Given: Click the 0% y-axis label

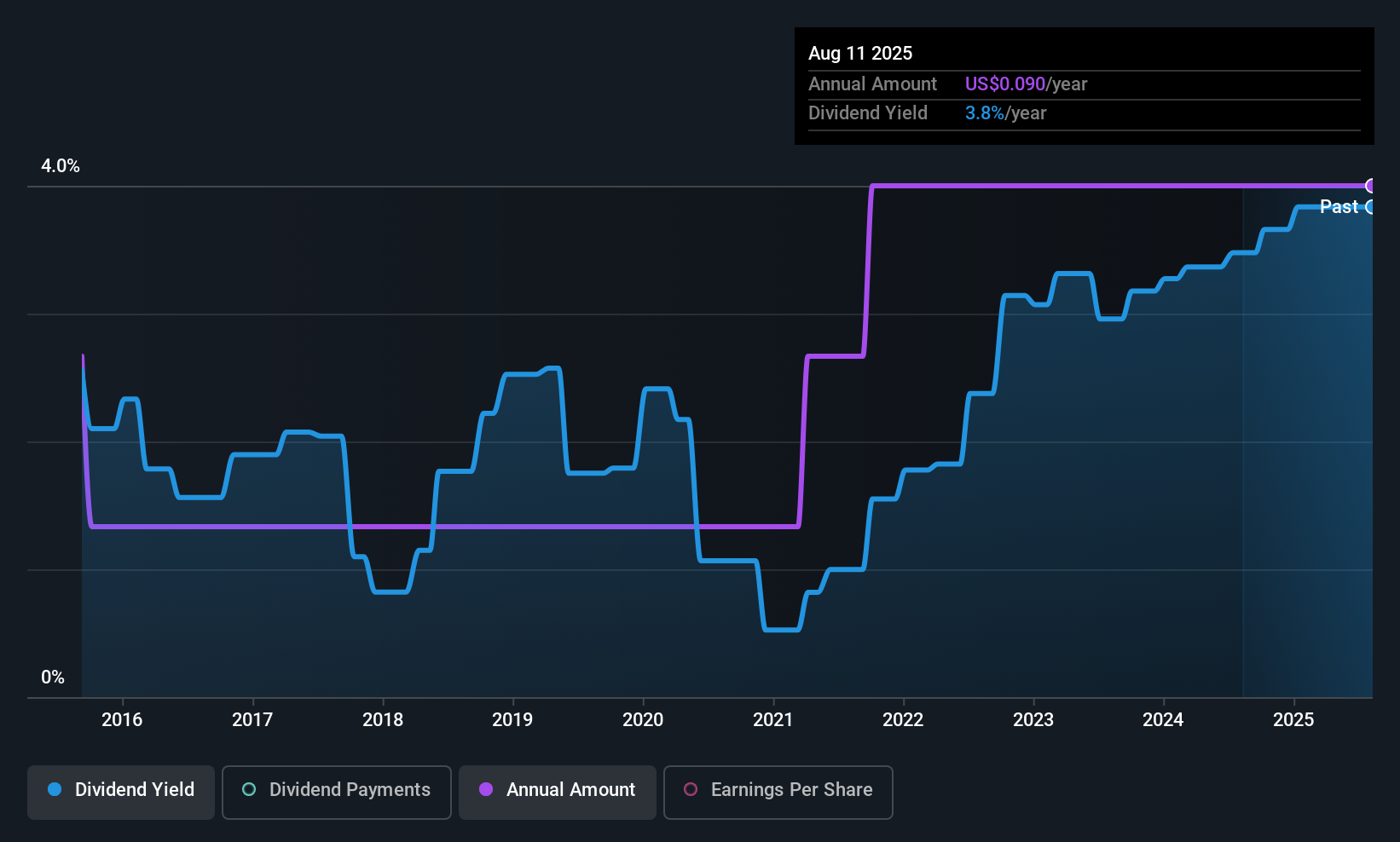Looking at the screenshot, I should tap(53, 677).
